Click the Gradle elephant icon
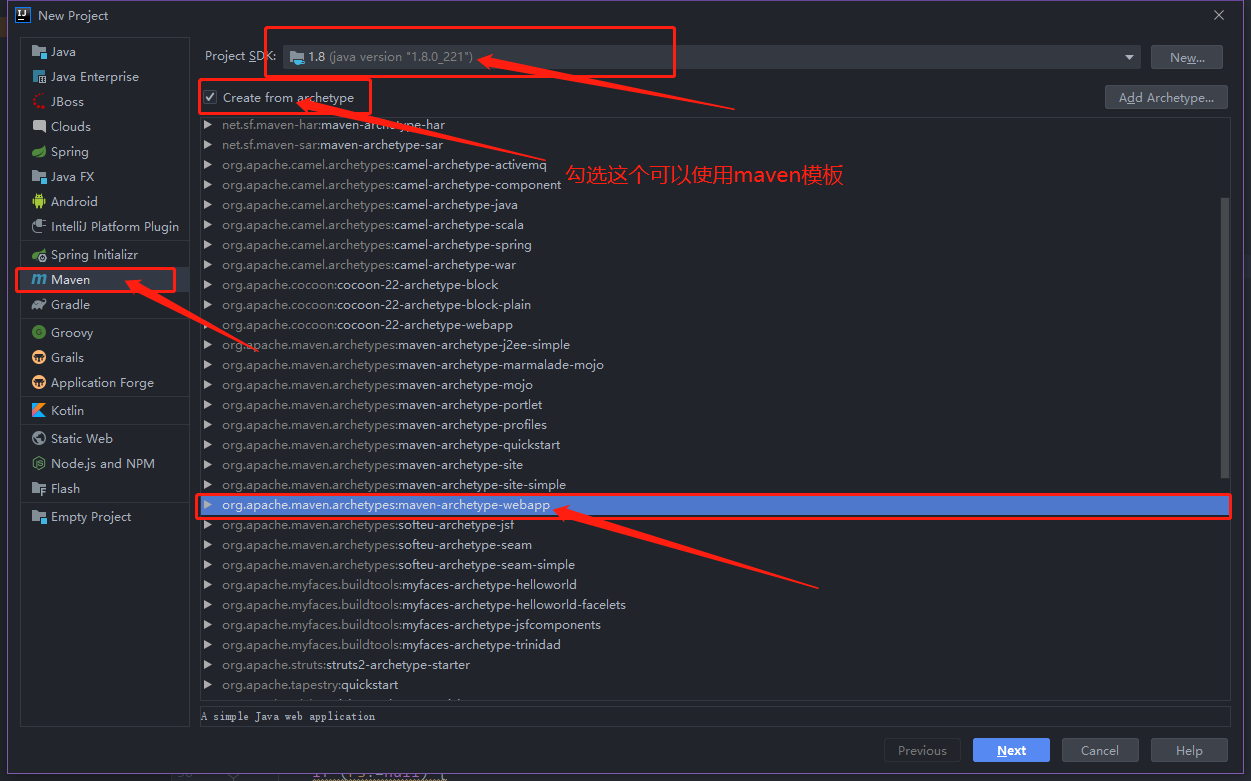Screen dimensions: 1251x781 [x=39, y=305]
